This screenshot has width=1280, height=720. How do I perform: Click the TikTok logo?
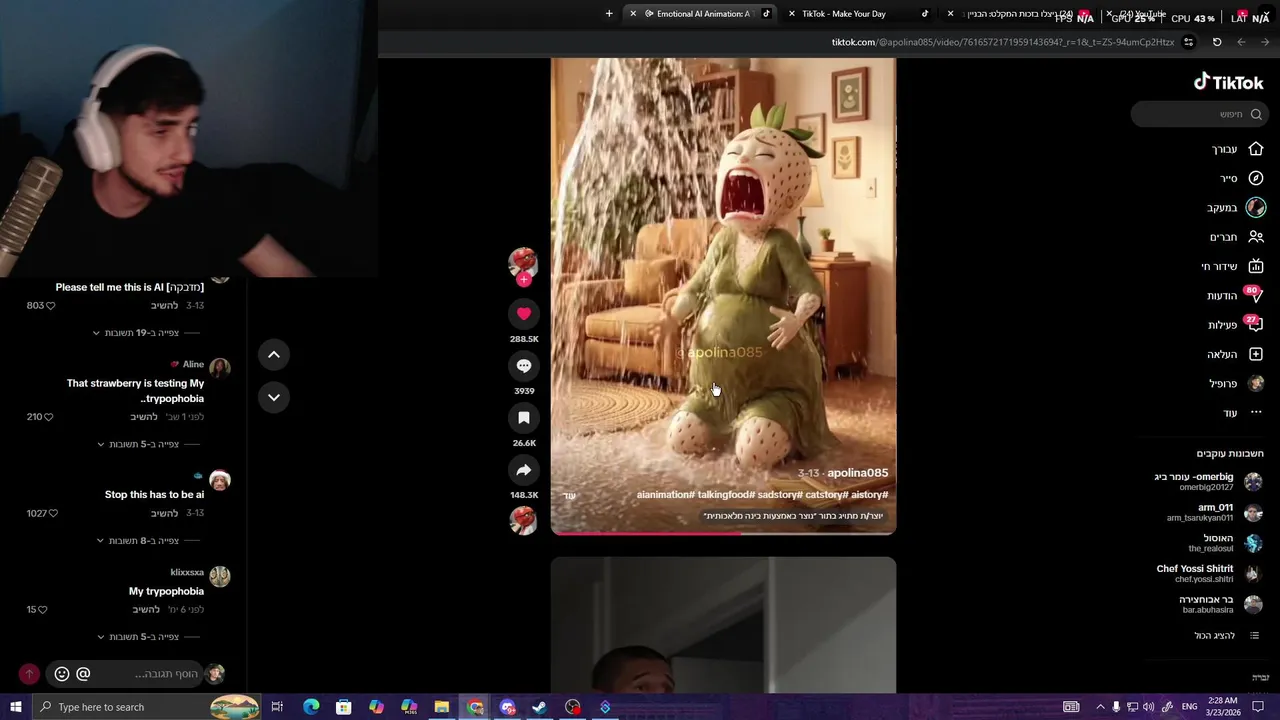[x=1229, y=82]
